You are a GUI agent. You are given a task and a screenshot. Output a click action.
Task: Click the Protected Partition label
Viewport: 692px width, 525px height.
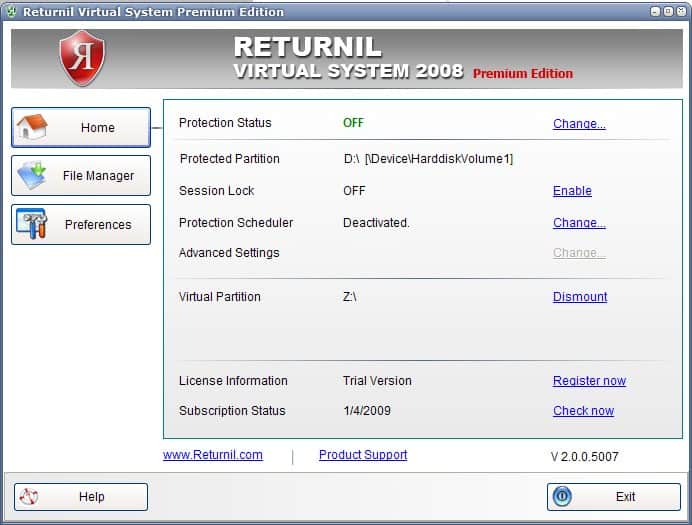(229, 159)
